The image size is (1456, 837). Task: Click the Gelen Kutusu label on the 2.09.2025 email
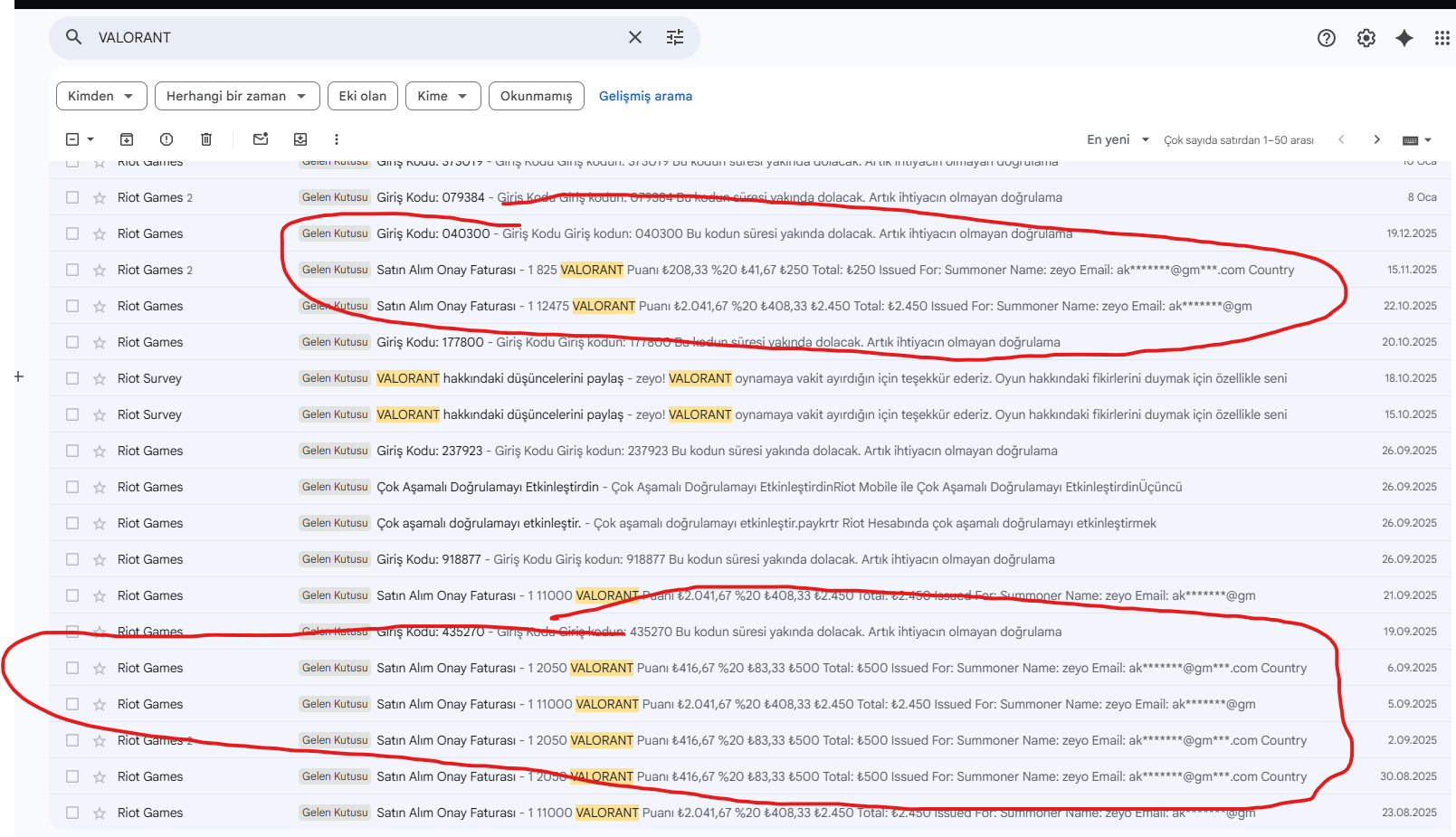[335, 740]
